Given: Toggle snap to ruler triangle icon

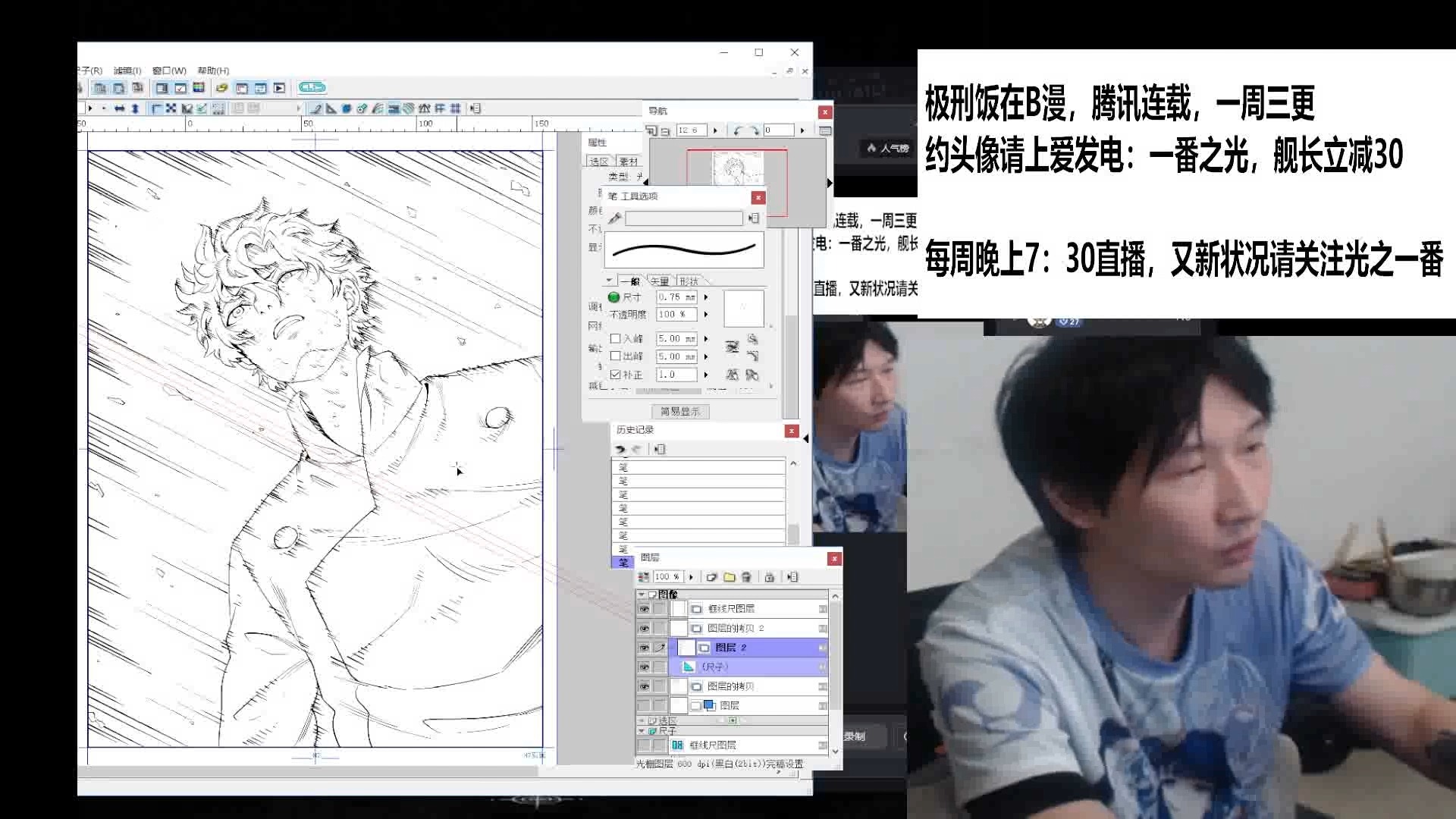Looking at the screenshot, I should pyautogui.click(x=331, y=108).
